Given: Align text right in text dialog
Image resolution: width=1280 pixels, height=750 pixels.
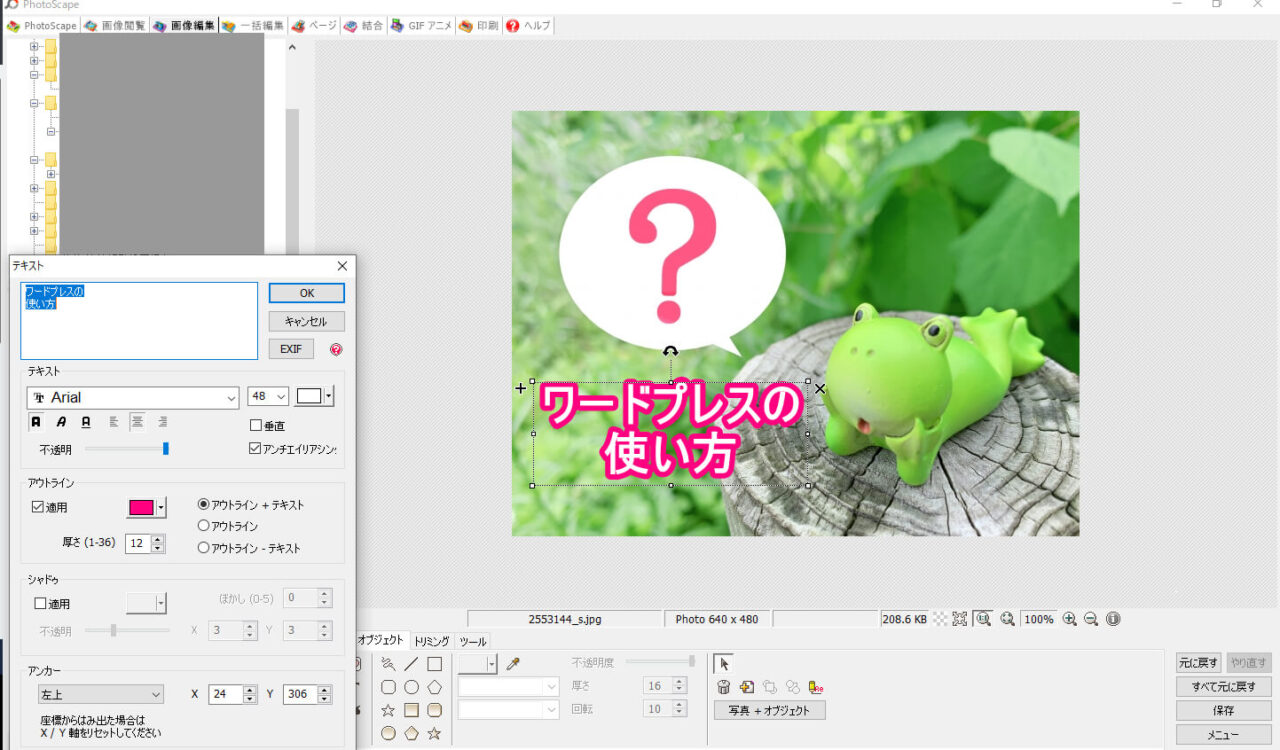Looking at the screenshot, I should (162, 422).
